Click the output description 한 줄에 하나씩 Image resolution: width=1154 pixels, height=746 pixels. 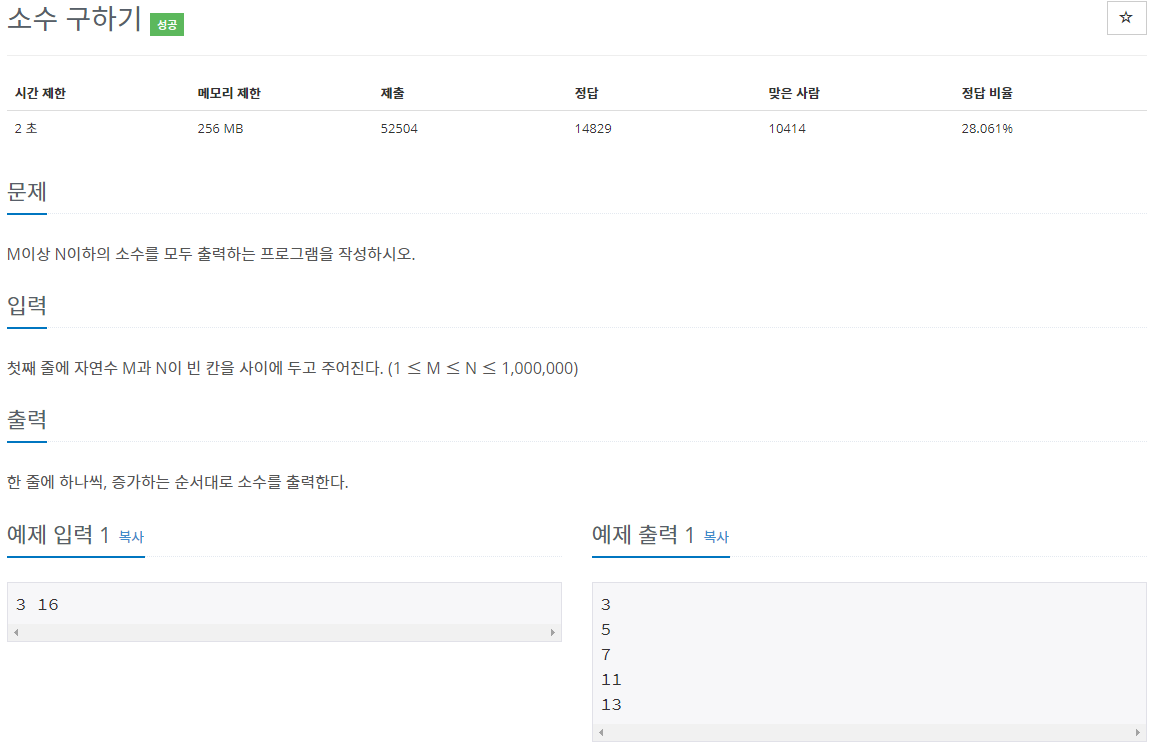[x=177, y=482]
